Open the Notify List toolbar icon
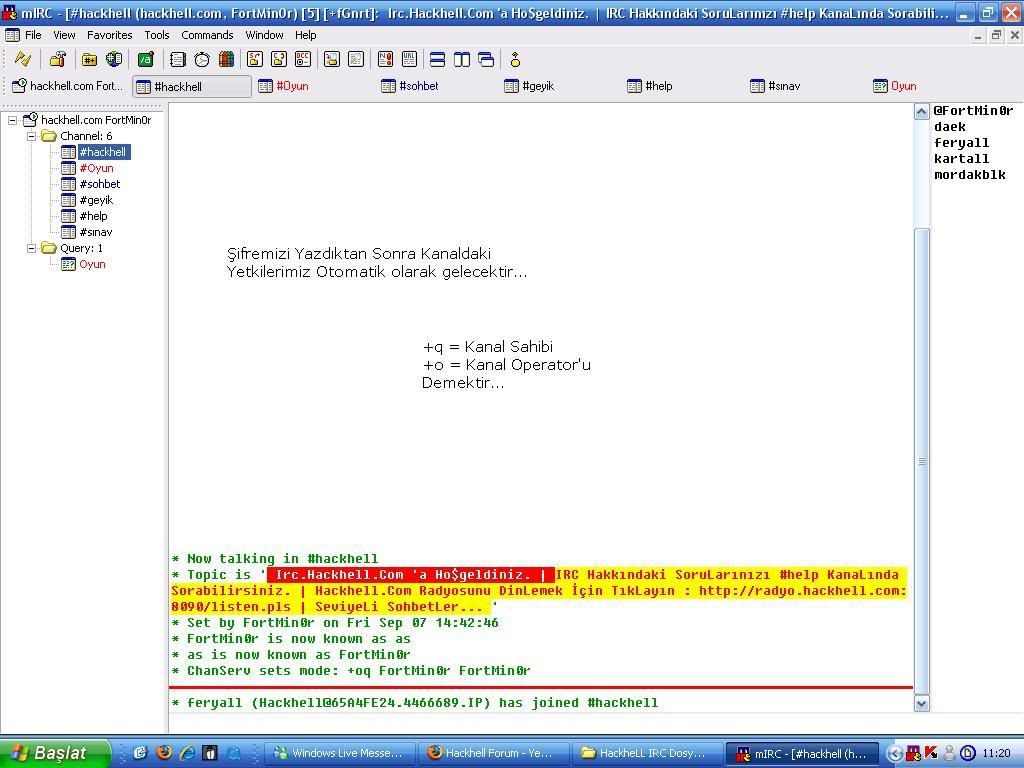1024x768 pixels. pyautogui.click(x=385, y=60)
